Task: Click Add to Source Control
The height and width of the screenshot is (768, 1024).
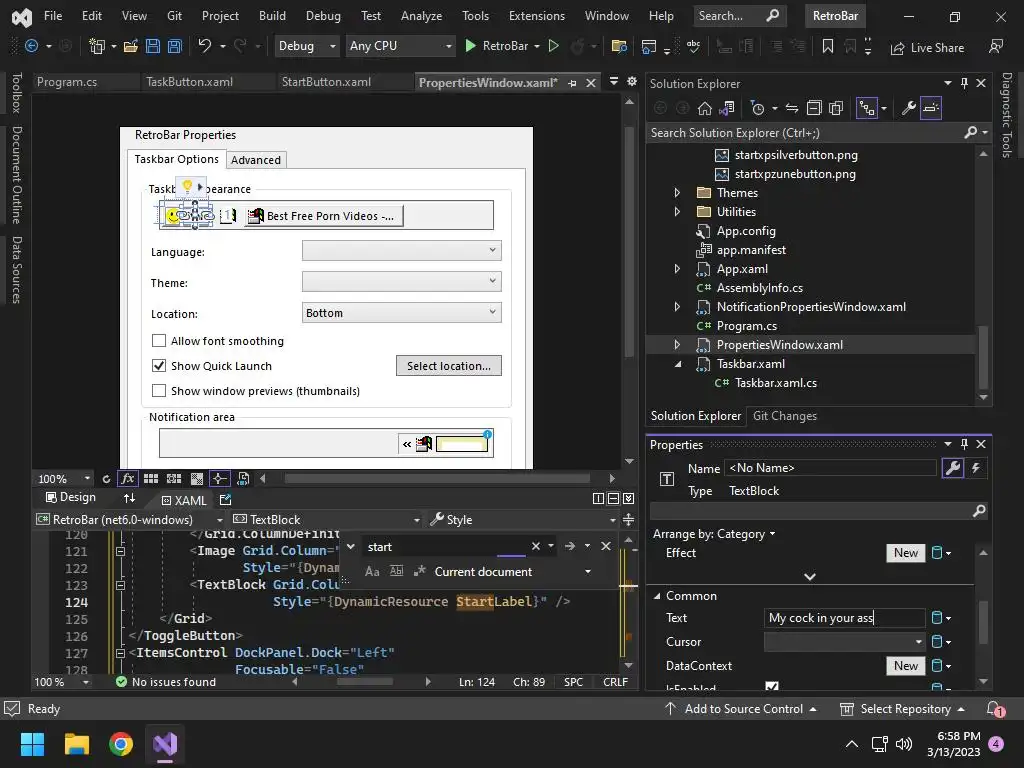Action: (741, 709)
